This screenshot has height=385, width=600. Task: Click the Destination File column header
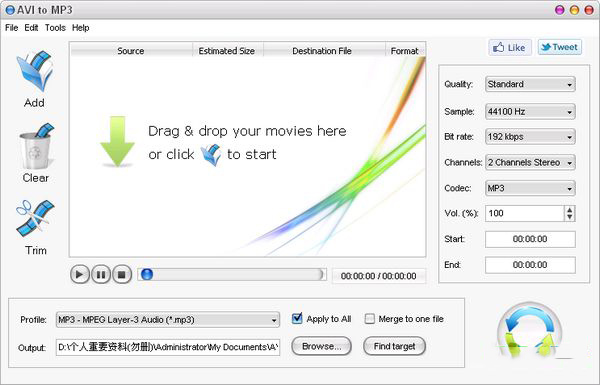323,51
